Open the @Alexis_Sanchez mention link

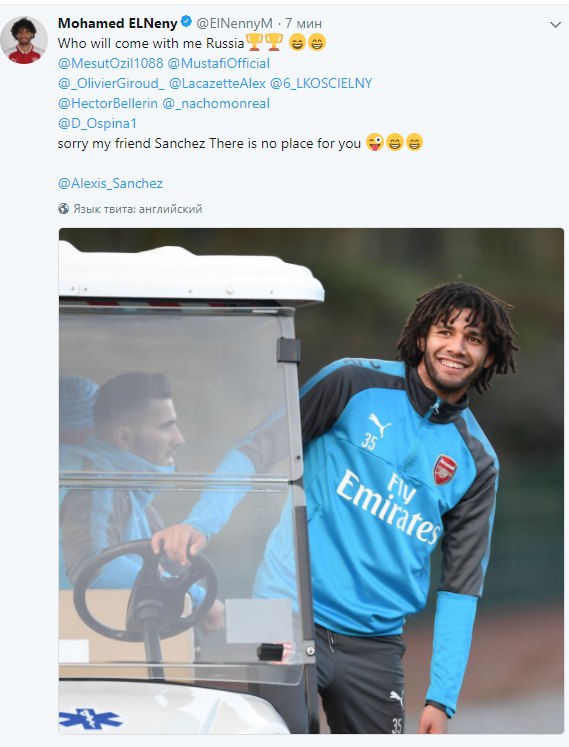coord(110,183)
